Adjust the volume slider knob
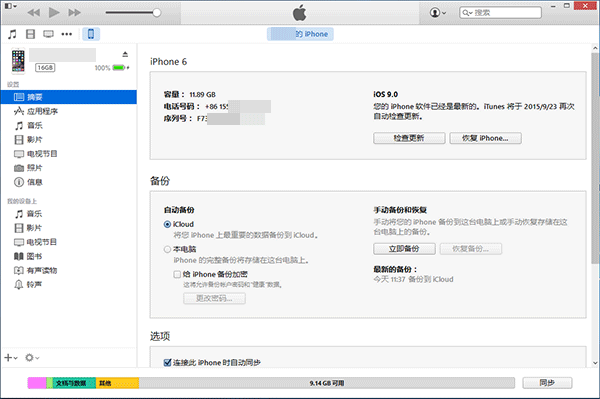Viewport: 600px width, 399px height. click(x=157, y=13)
